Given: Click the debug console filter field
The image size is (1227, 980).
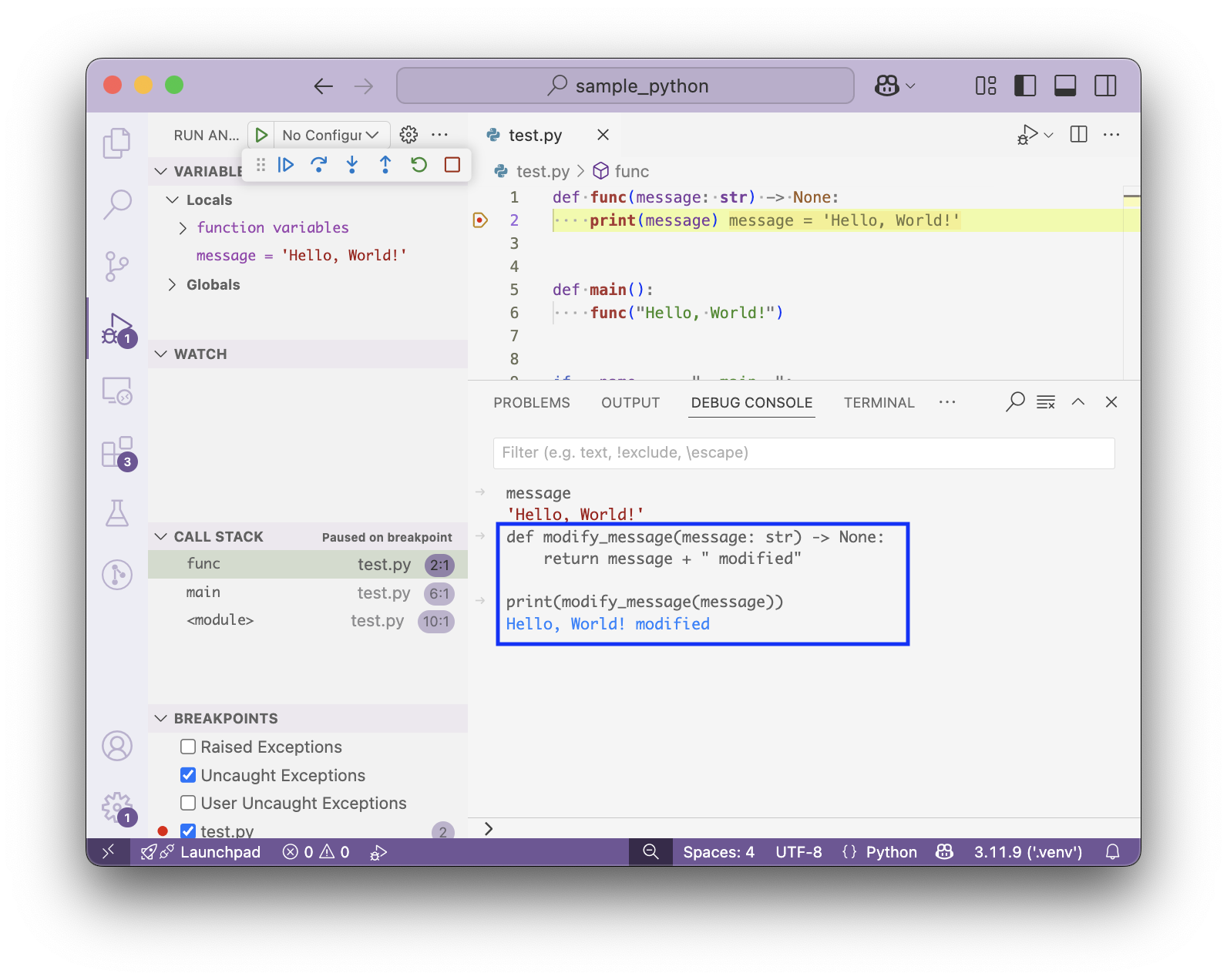Looking at the screenshot, I should click(x=804, y=453).
